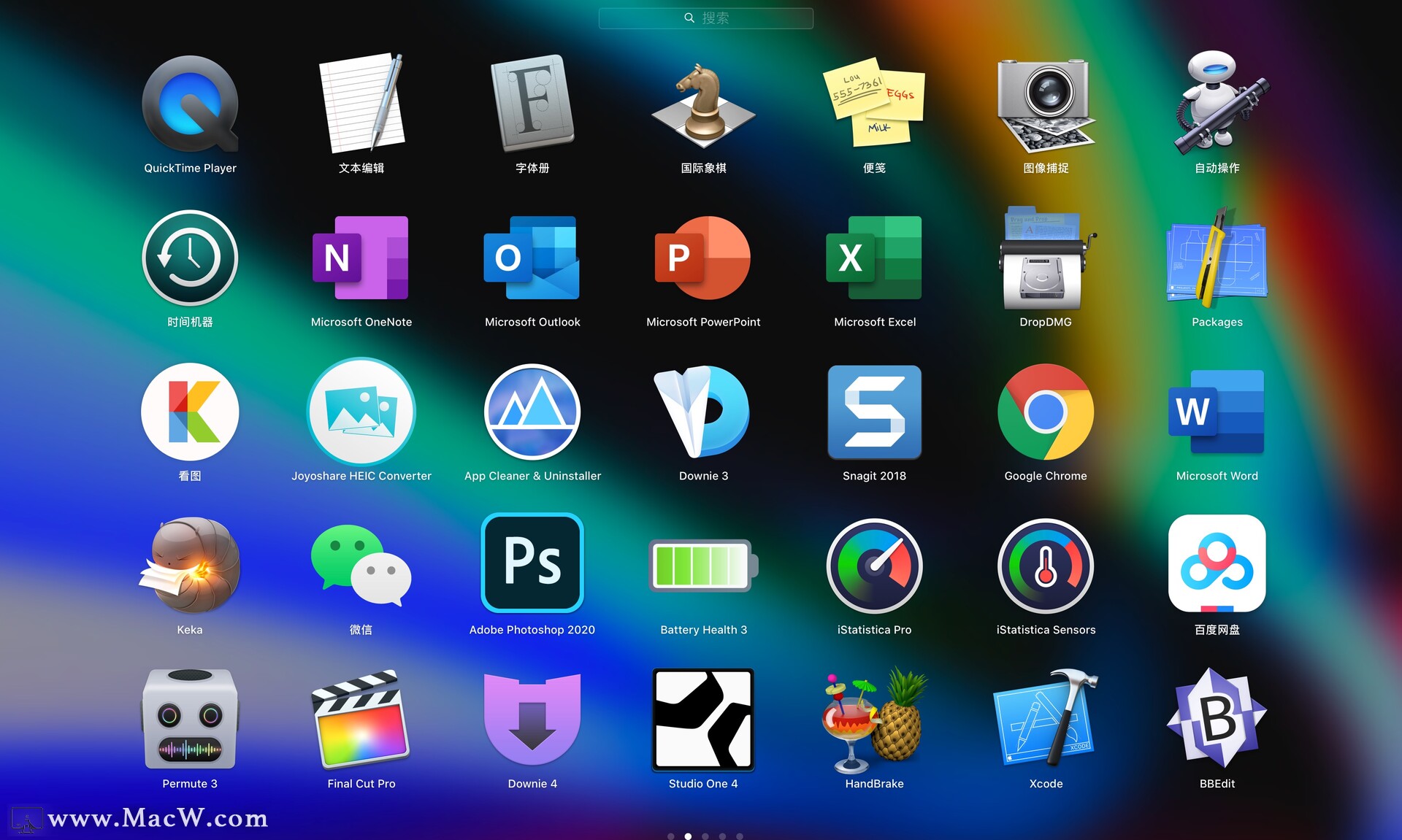Viewport: 1402px width, 840px height.
Task: Open App Cleaner & Uninstaller
Action: [532, 412]
